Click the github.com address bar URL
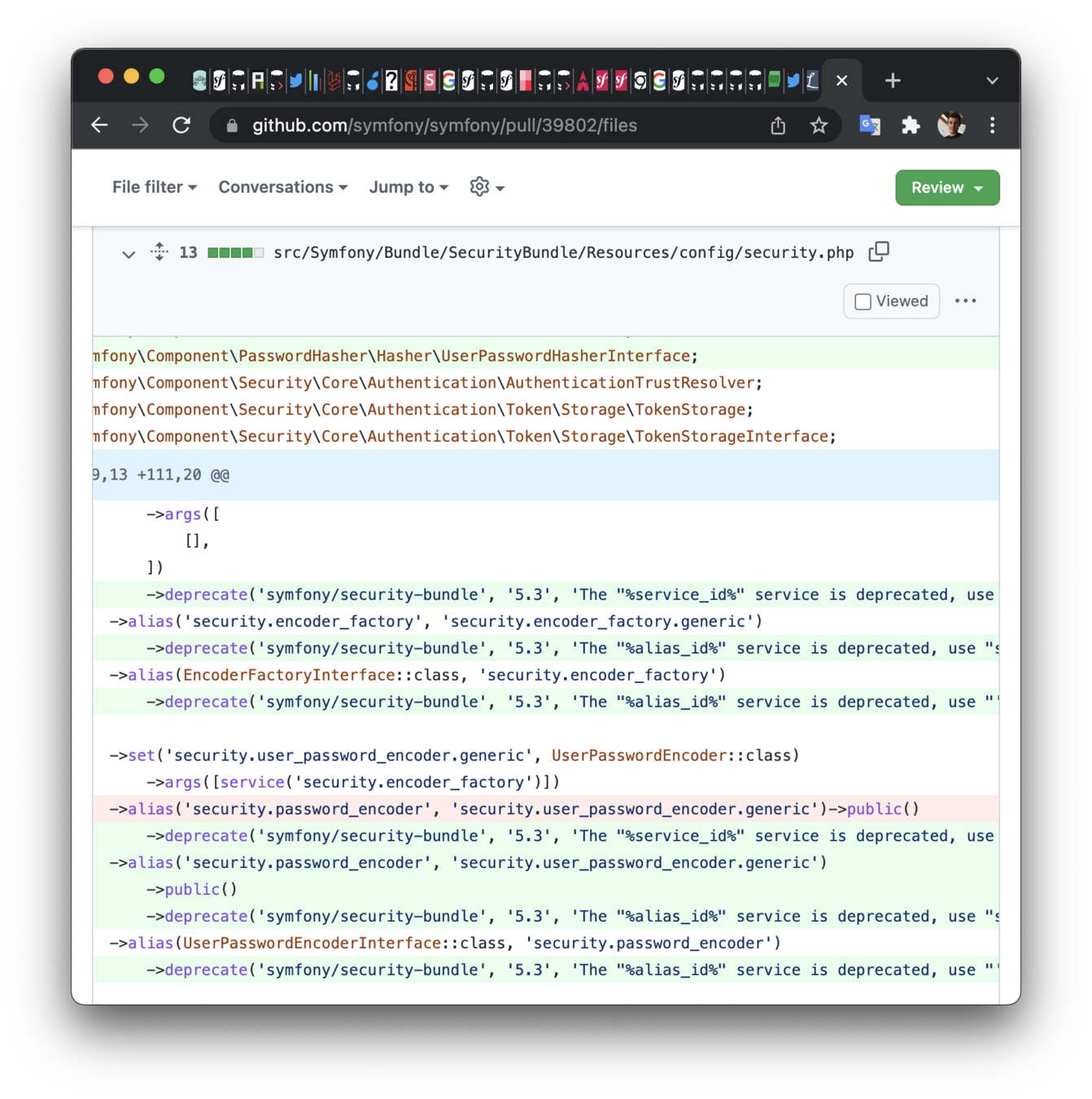Image resolution: width=1092 pixels, height=1099 pixels. [x=444, y=125]
